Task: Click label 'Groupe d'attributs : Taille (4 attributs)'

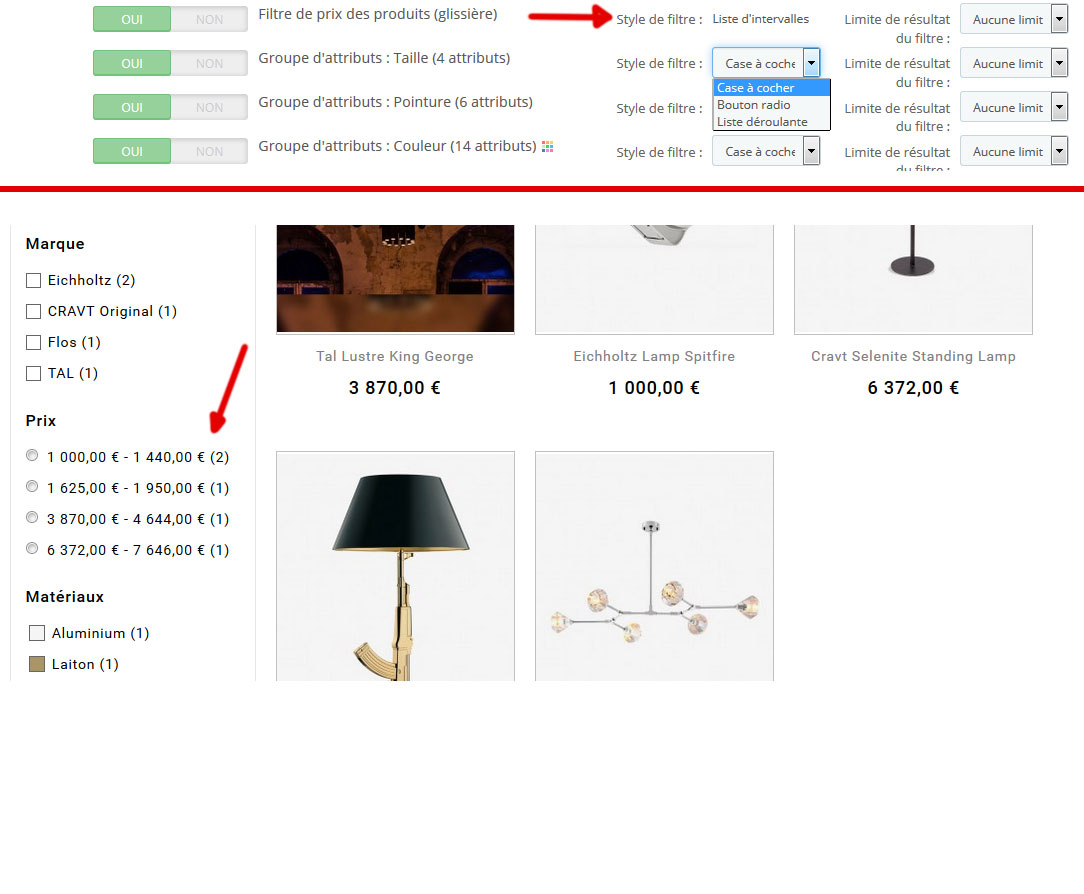Action: coord(384,58)
